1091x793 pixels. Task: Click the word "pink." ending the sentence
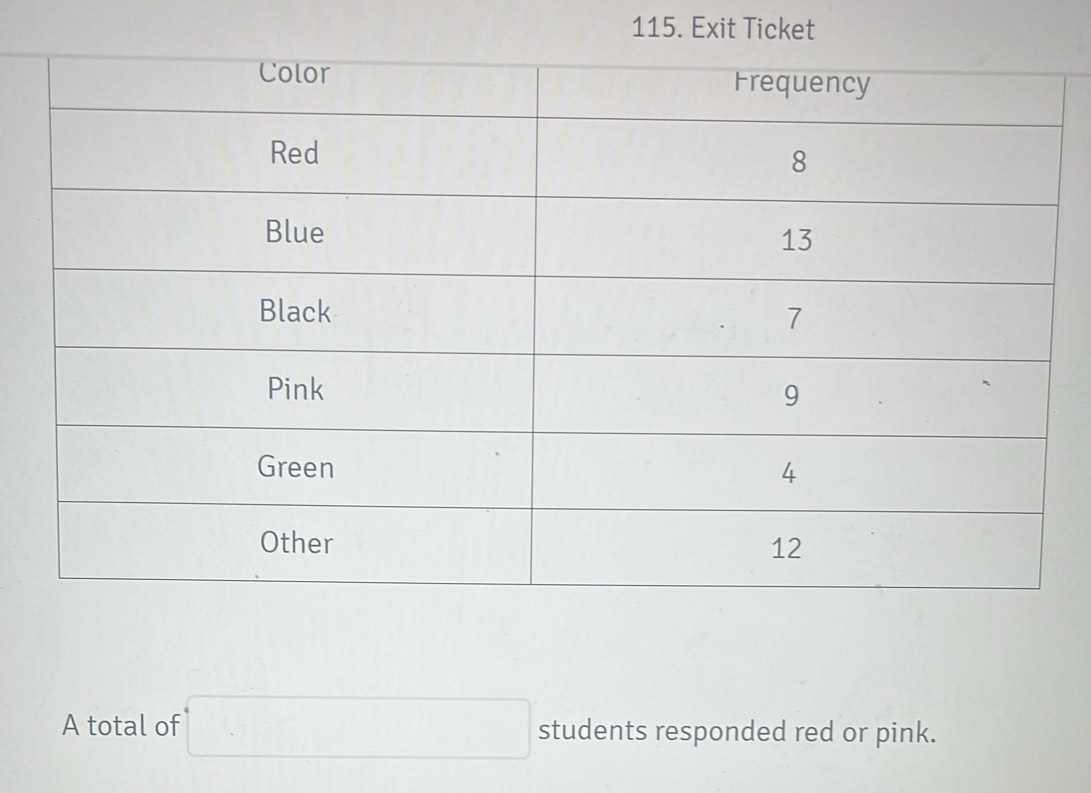pos(907,733)
